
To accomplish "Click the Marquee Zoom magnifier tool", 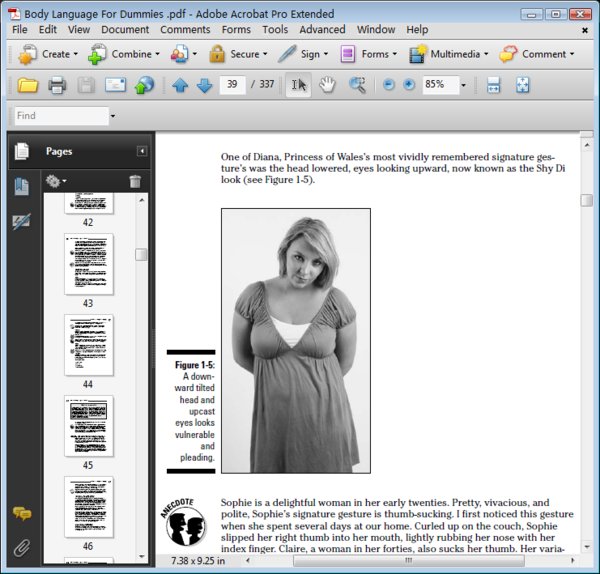I will 357,85.
